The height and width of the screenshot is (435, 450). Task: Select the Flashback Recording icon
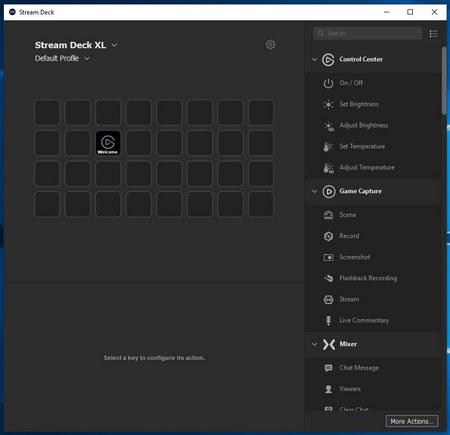point(329,278)
